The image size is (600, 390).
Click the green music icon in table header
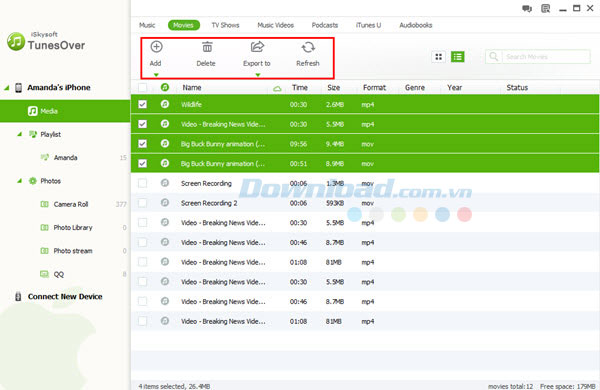tap(165, 87)
